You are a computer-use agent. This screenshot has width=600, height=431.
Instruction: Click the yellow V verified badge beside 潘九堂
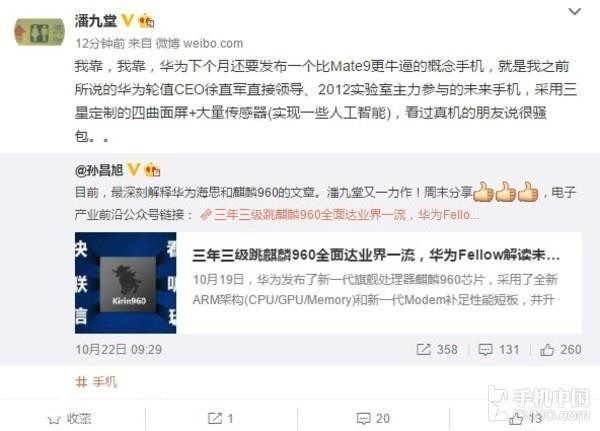[127, 21]
